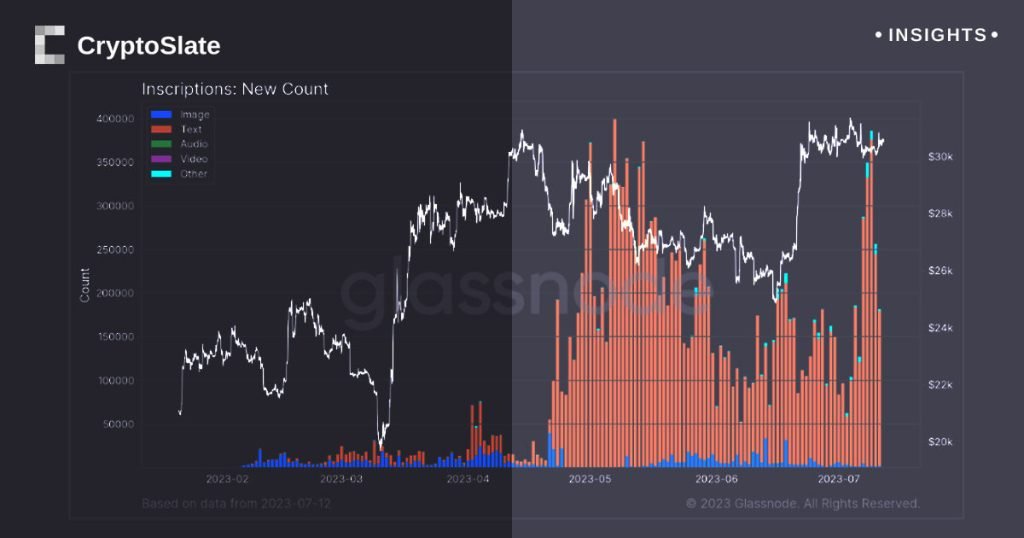Click the 2023-05 x-axis date label
Screen dimensions: 1024x538
[590, 479]
